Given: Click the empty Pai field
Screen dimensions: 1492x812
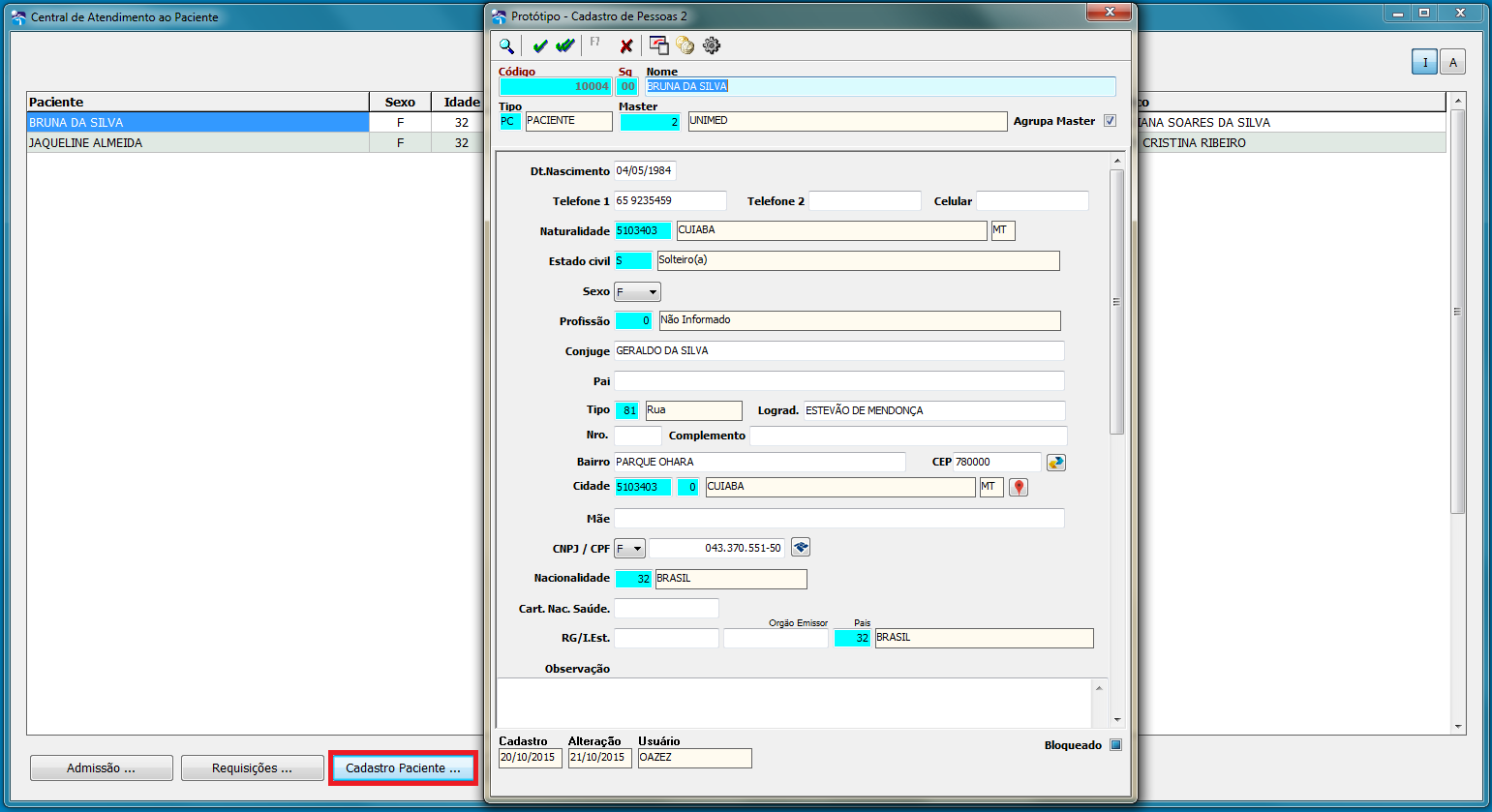Looking at the screenshot, I should tap(839, 380).
